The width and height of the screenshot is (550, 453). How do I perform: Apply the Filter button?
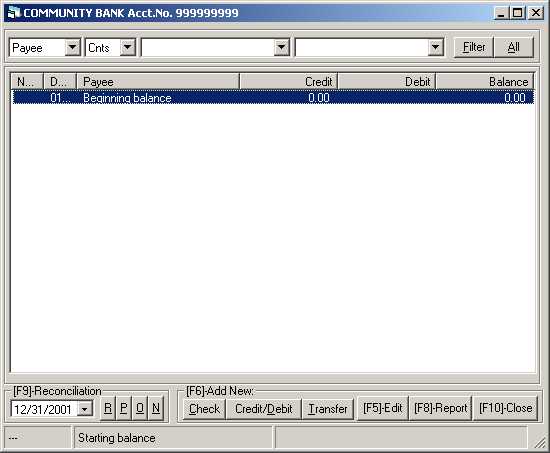pos(474,47)
